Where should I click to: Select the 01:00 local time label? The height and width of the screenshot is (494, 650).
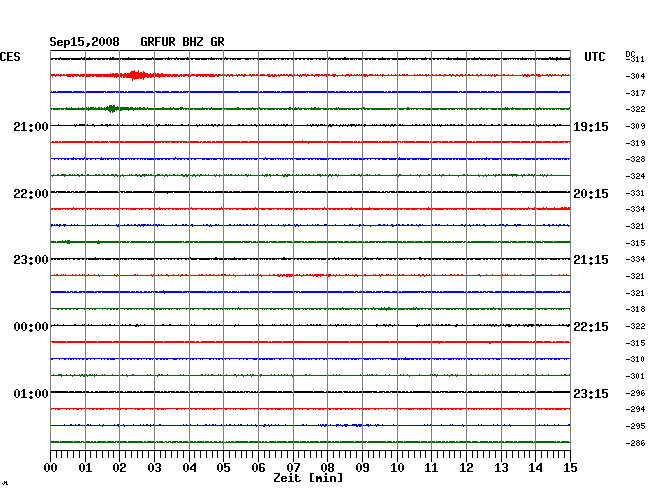point(31,393)
